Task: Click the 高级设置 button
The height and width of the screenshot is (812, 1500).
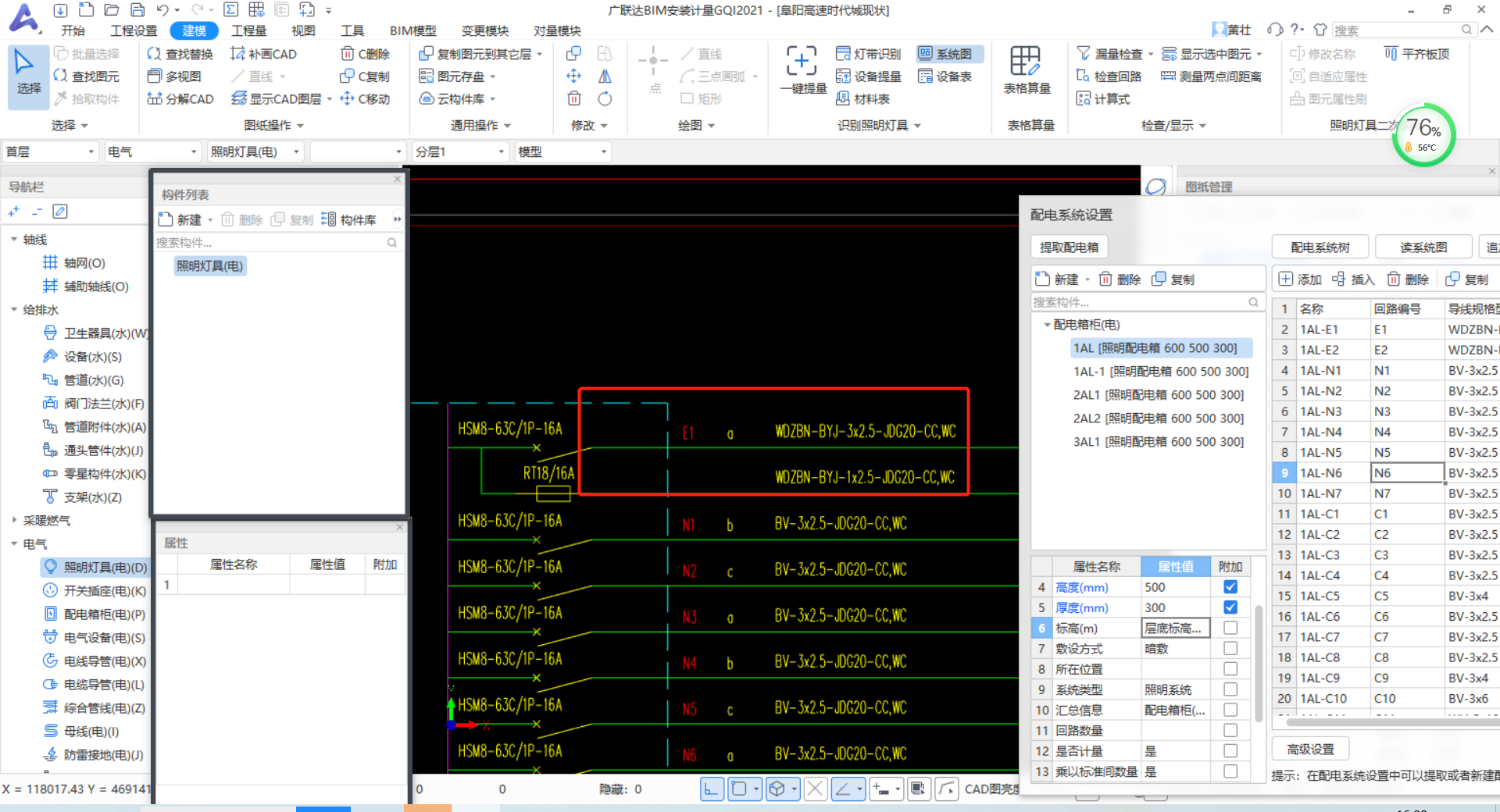Action: tap(1310, 750)
